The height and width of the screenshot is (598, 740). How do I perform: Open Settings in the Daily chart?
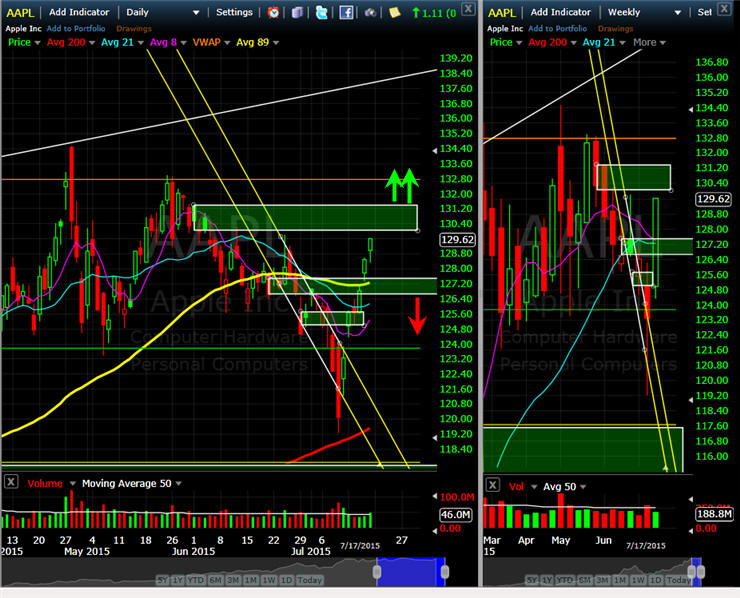pyautogui.click(x=234, y=12)
